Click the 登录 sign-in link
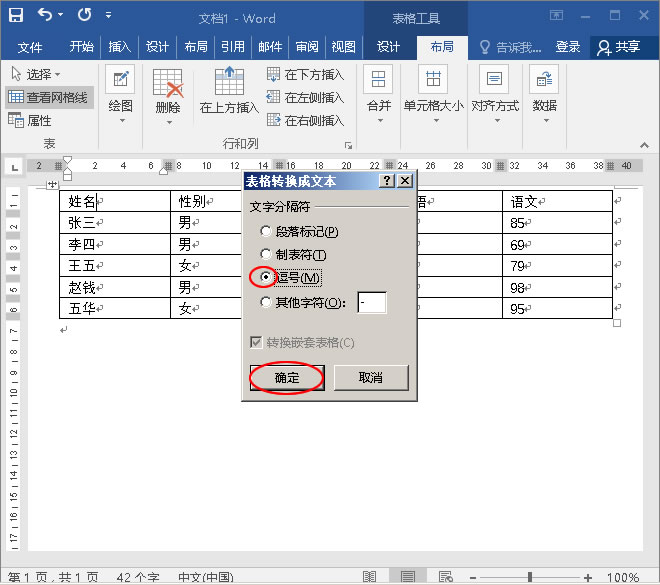The height and width of the screenshot is (585, 660). (x=567, y=47)
